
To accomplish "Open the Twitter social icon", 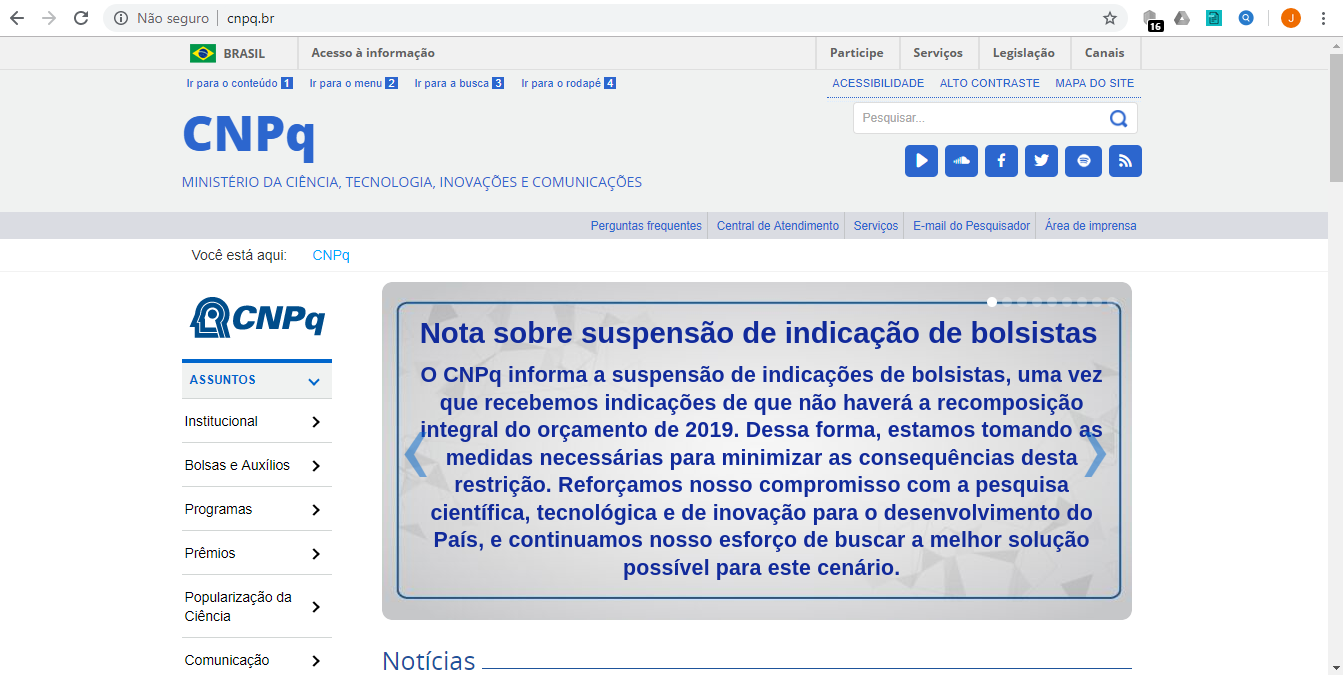I will tap(1041, 161).
